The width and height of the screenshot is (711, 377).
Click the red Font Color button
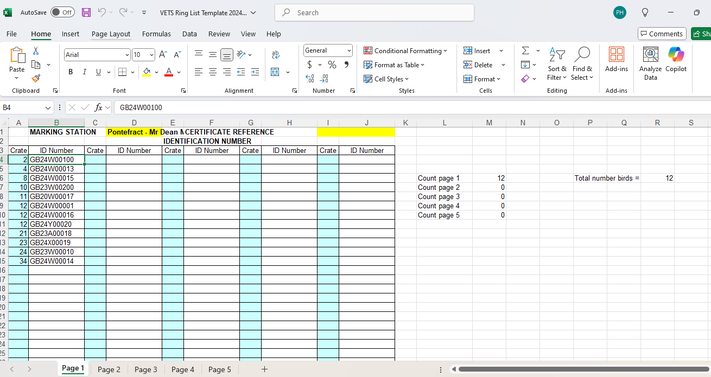(x=169, y=72)
